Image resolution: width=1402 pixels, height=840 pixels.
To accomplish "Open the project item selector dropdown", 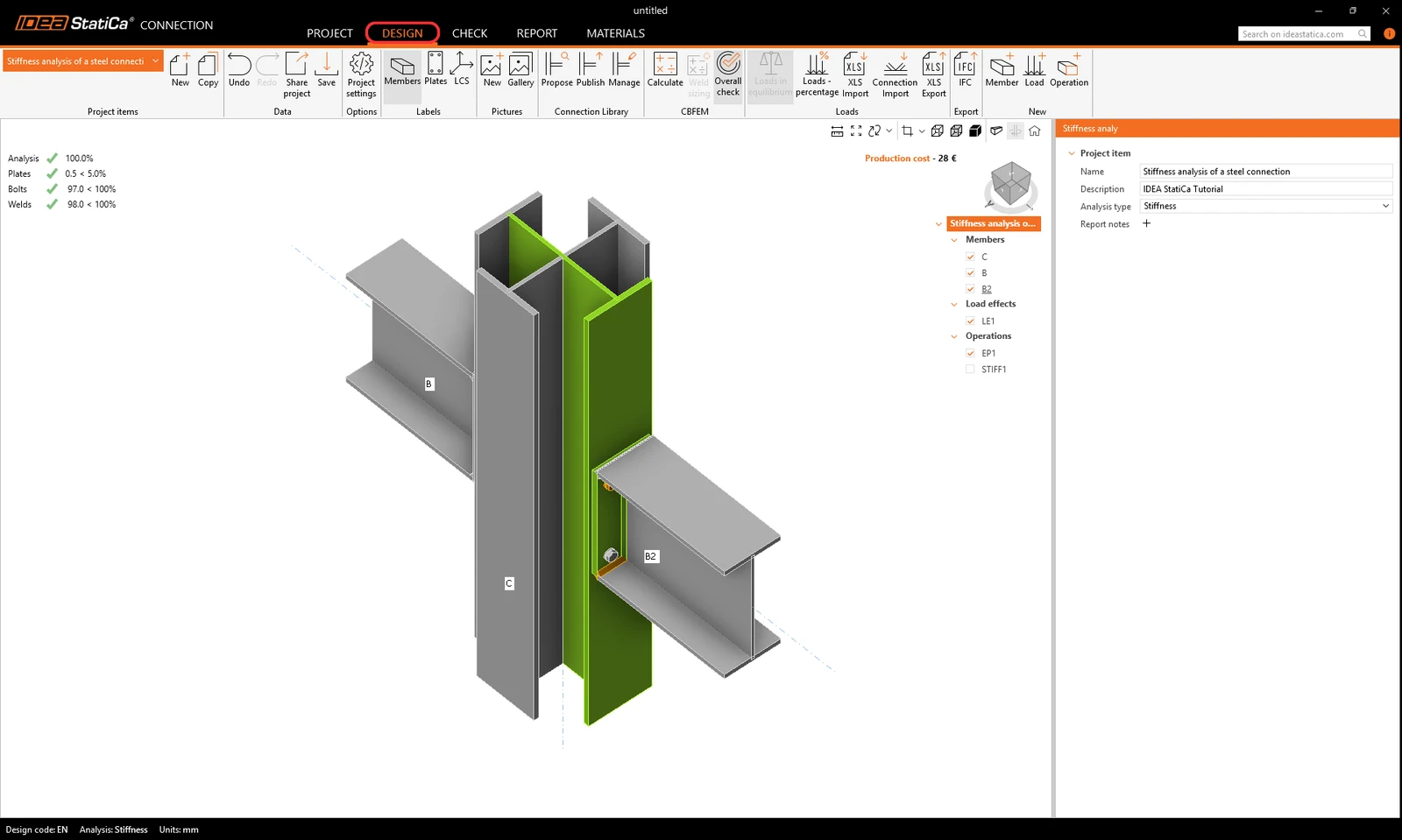I will pos(83,61).
